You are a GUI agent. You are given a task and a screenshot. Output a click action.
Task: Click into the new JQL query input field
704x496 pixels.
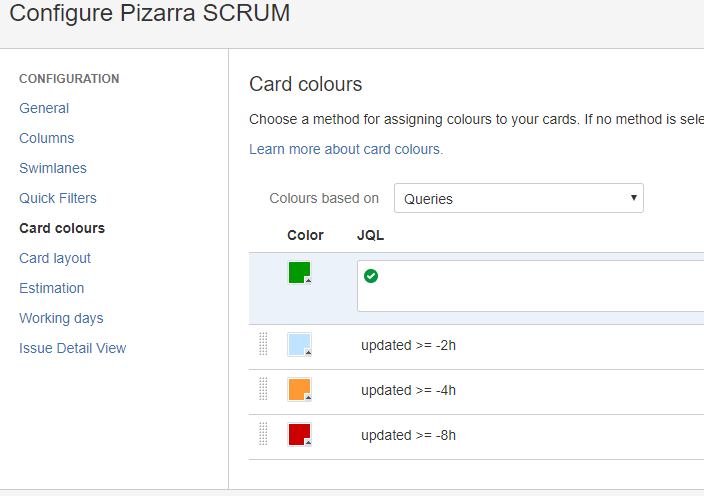(531, 286)
